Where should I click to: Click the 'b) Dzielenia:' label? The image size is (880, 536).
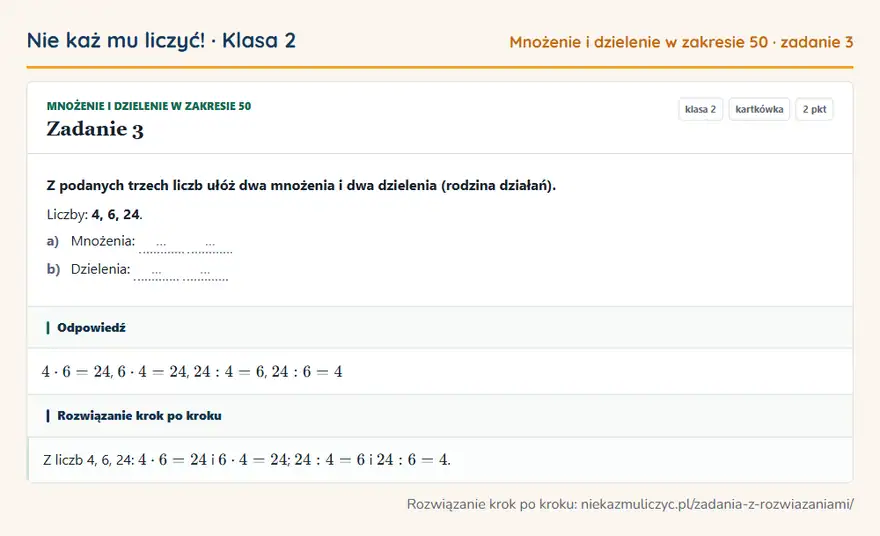click(89, 269)
